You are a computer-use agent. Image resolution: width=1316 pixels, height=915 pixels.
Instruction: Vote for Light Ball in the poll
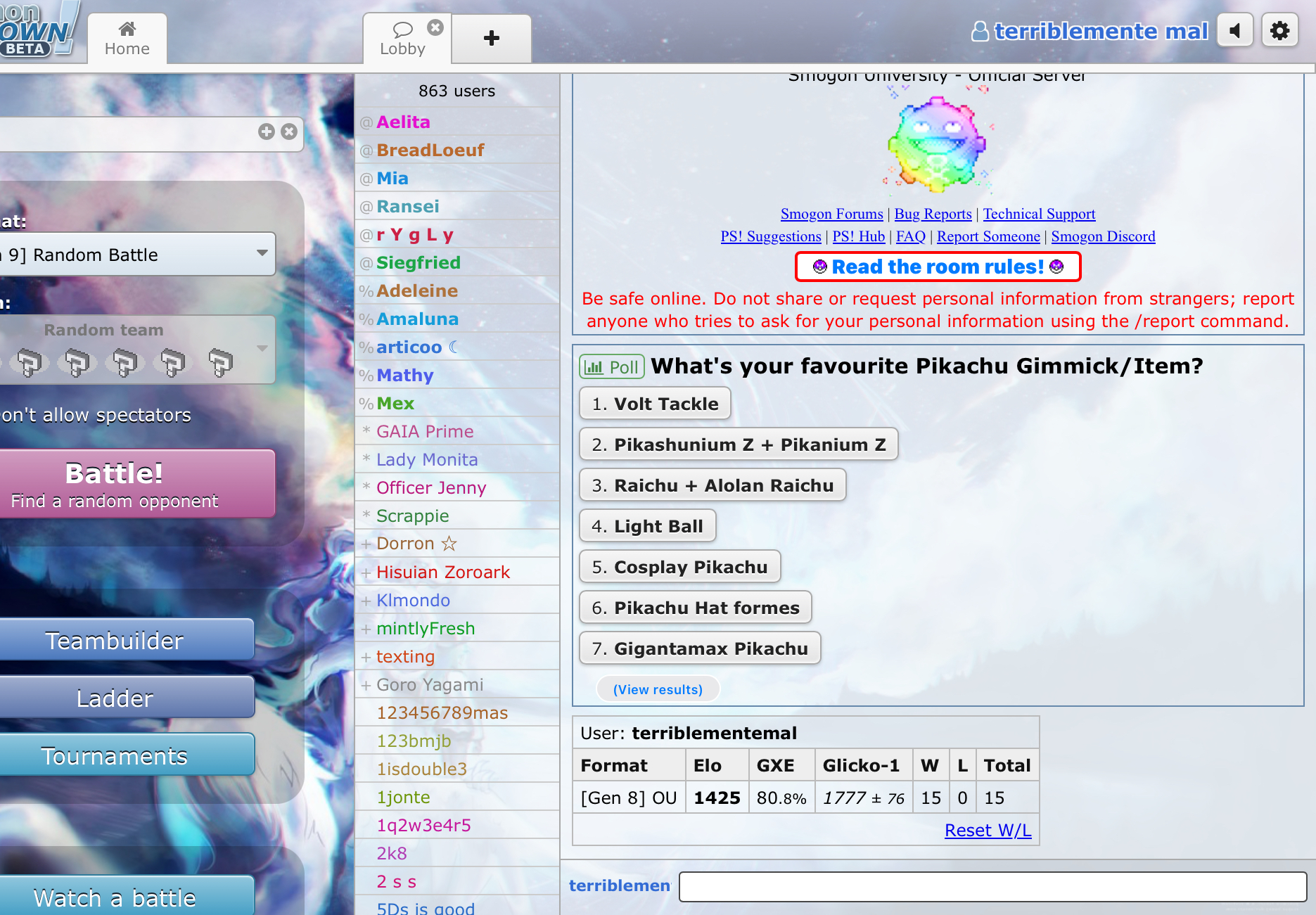648,526
